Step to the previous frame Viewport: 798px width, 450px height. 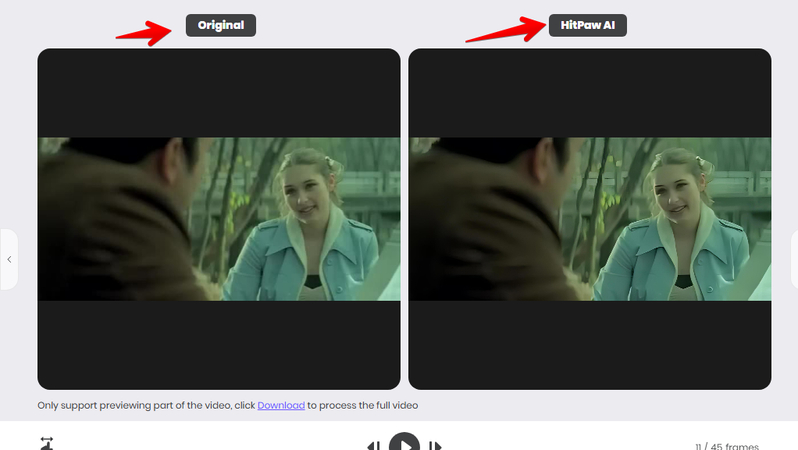click(374, 446)
